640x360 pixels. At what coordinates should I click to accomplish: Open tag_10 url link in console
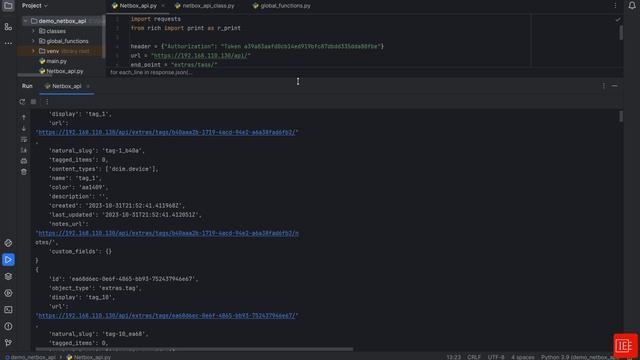[167, 316]
